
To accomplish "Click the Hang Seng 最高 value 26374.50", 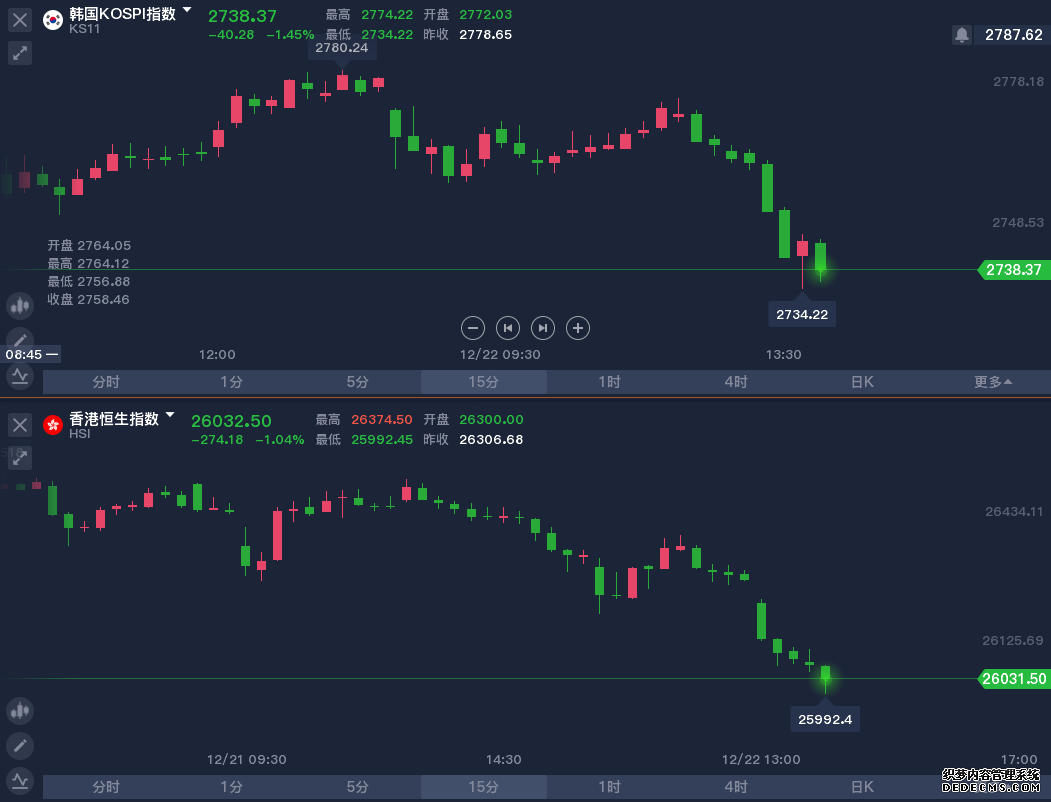I will coord(382,420).
